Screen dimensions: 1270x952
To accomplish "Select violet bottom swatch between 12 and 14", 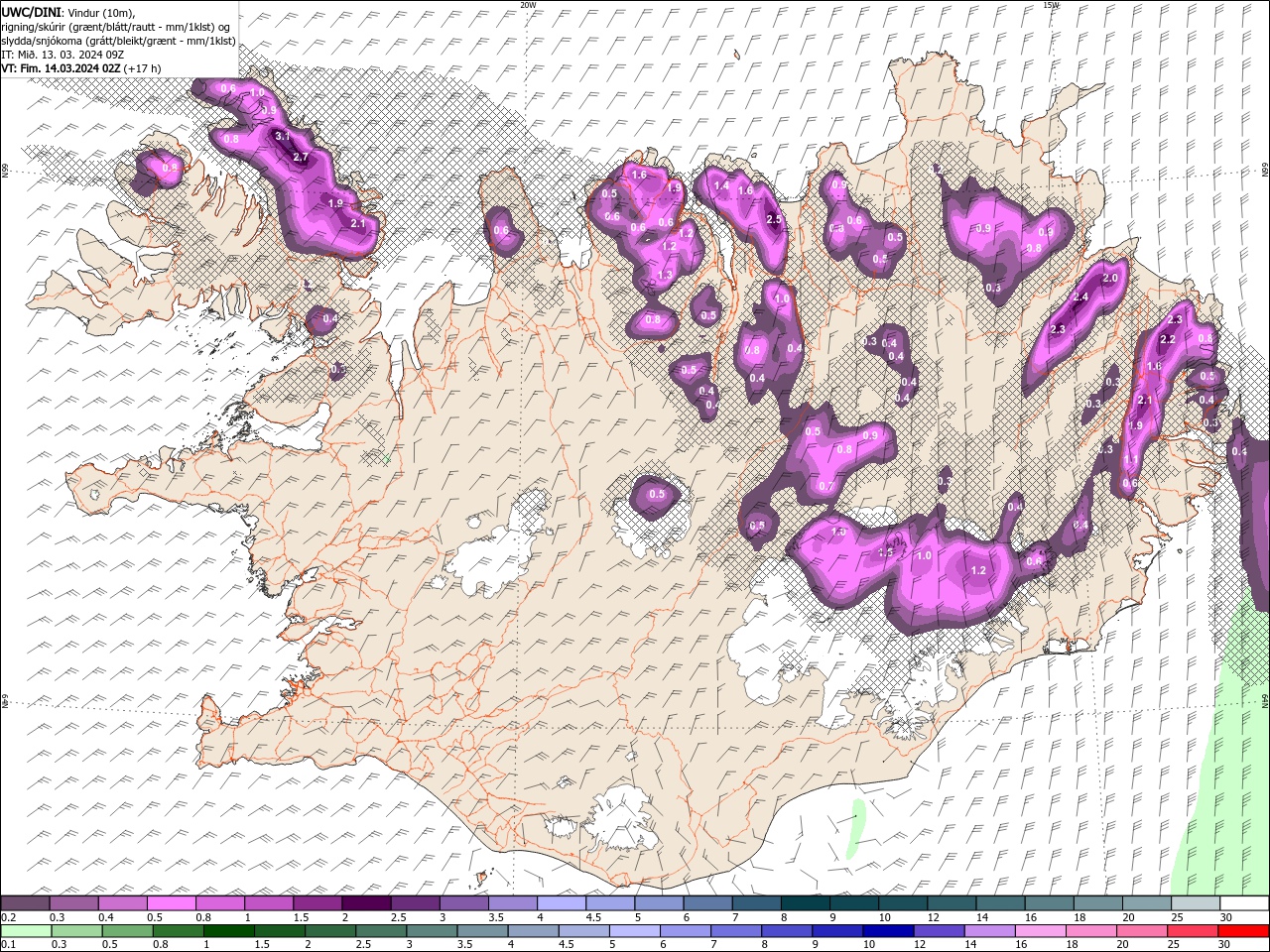I will pos(940,931).
